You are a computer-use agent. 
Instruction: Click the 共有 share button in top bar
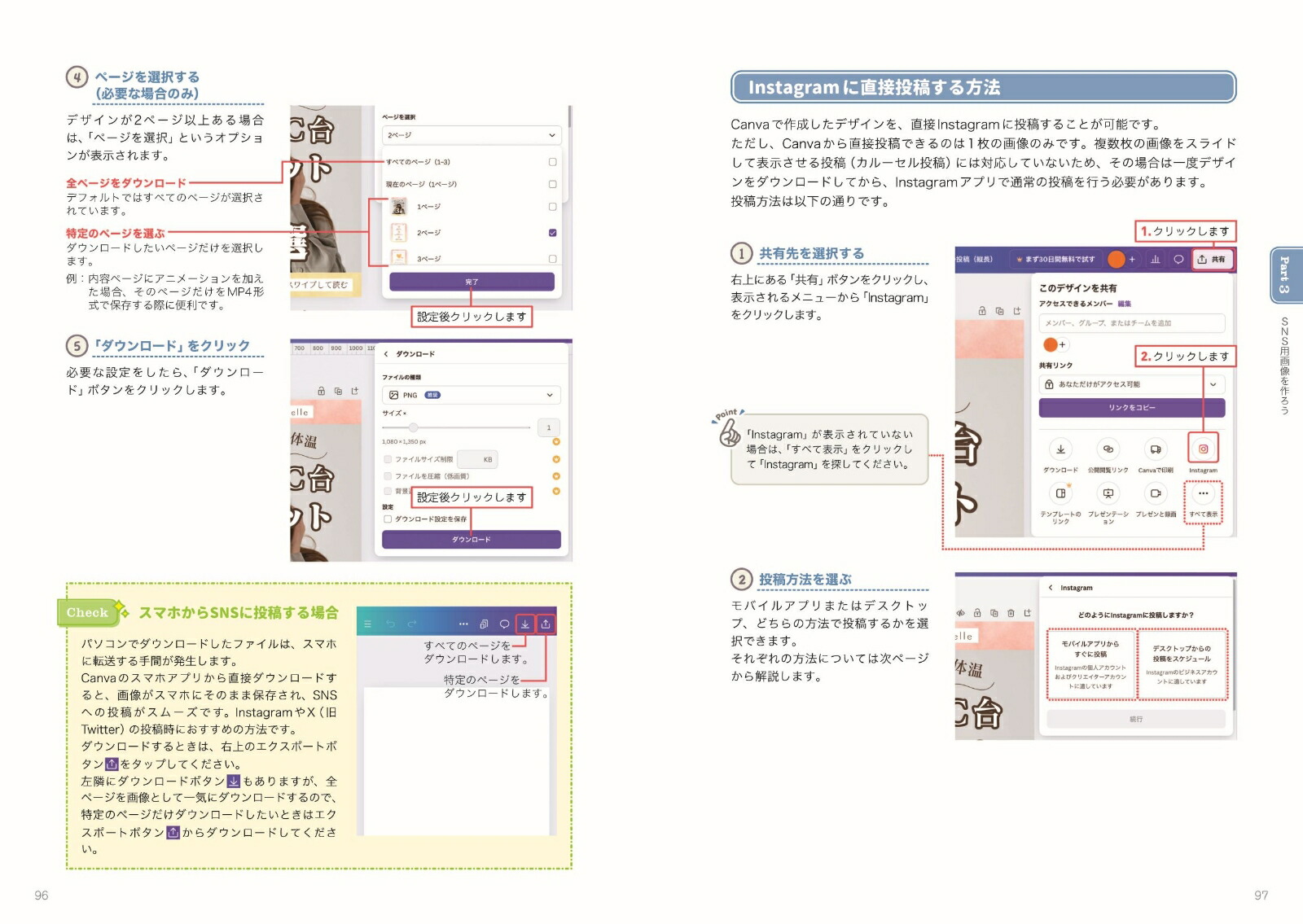[x=1211, y=259]
